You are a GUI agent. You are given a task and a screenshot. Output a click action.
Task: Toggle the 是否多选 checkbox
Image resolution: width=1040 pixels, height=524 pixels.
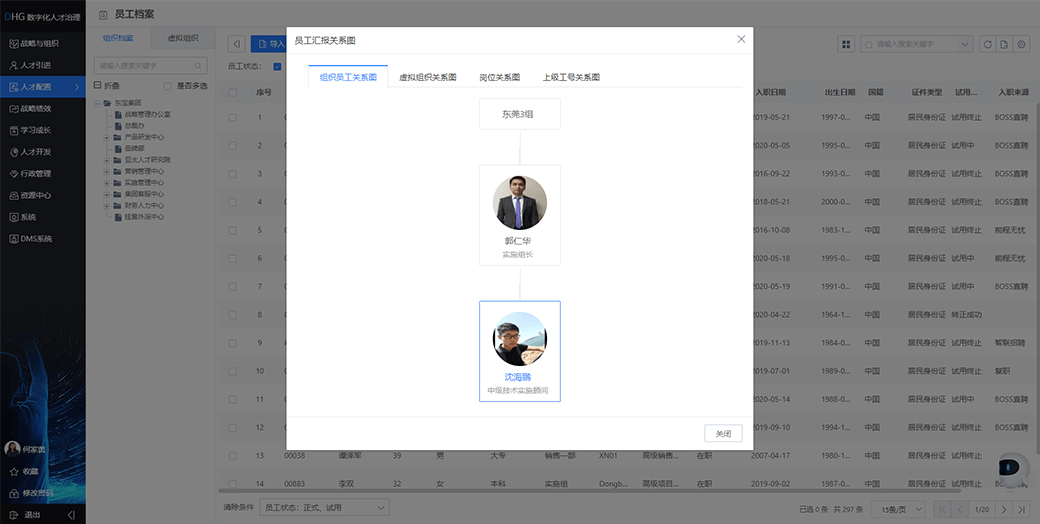pos(168,86)
